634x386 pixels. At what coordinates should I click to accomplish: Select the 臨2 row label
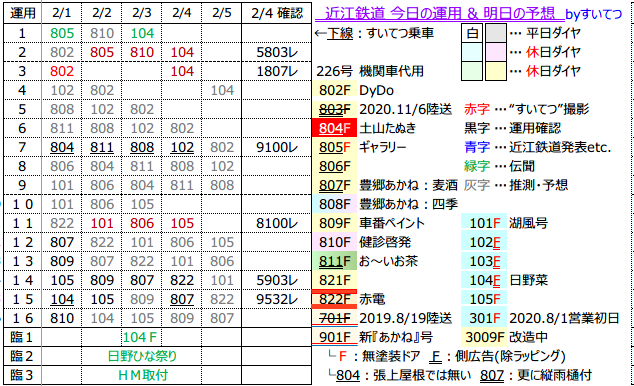[x=23, y=356]
